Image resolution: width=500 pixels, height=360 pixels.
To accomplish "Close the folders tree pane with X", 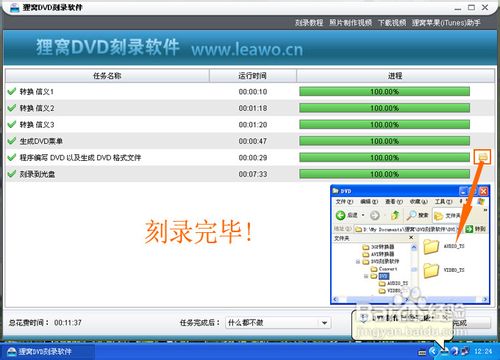I will coord(411,238).
